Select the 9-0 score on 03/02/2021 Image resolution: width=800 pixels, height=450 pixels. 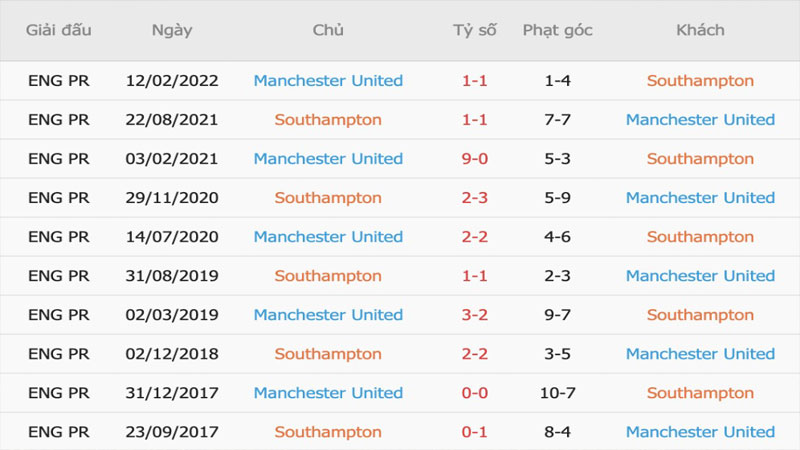(x=474, y=159)
